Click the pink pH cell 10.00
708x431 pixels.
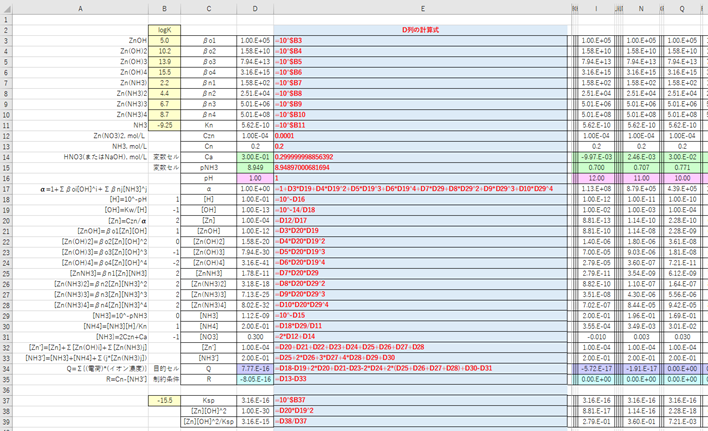coord(682,178)
